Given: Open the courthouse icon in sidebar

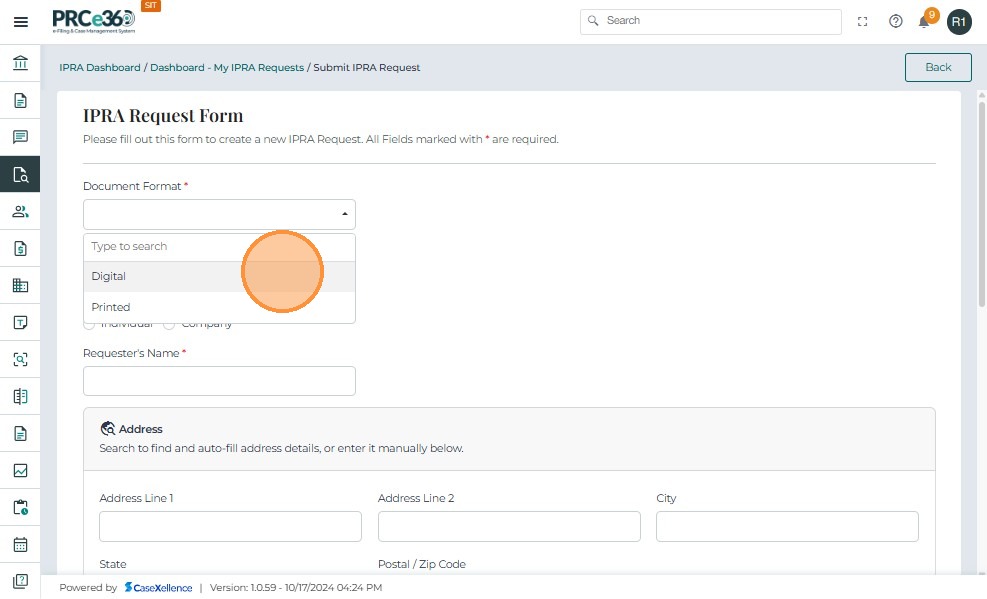Looking at the screenshot, I should tap(20, 64).
